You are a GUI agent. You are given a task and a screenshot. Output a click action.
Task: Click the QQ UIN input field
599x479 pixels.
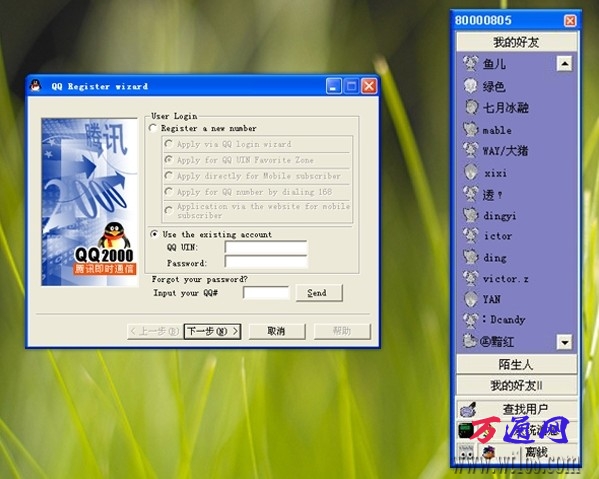coord(266,247)
